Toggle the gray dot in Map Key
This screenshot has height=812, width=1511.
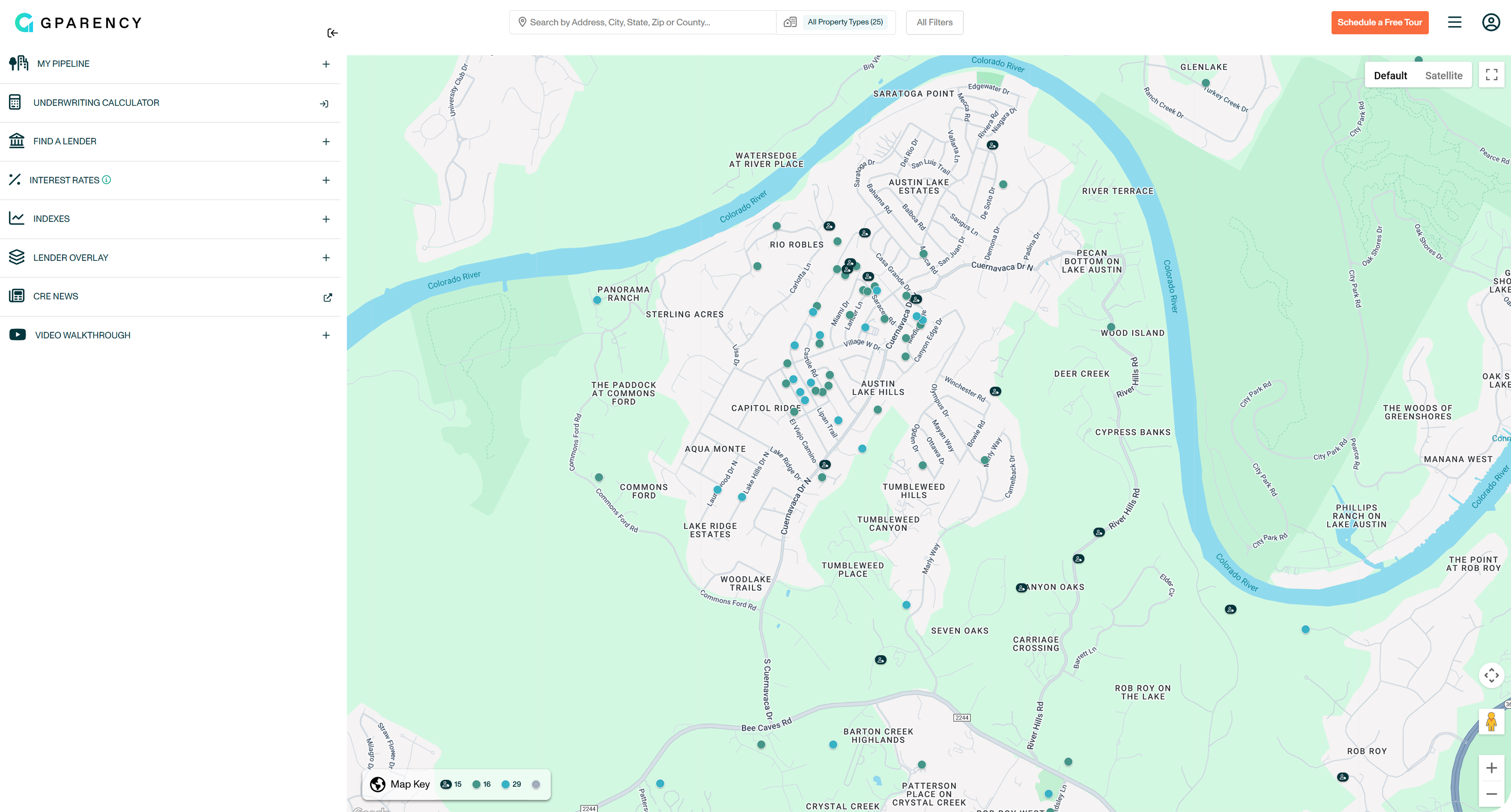click(535, 785)
